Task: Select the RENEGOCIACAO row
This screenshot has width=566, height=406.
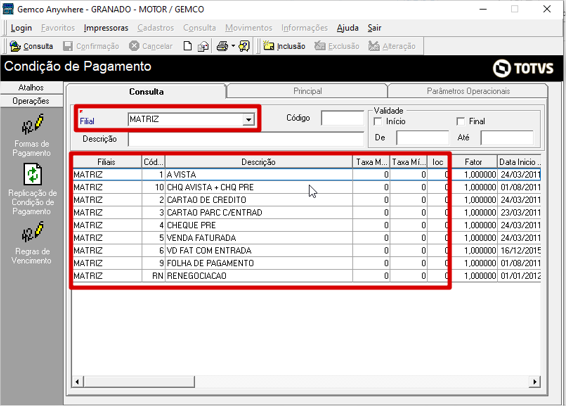Action: pos(306,276)
